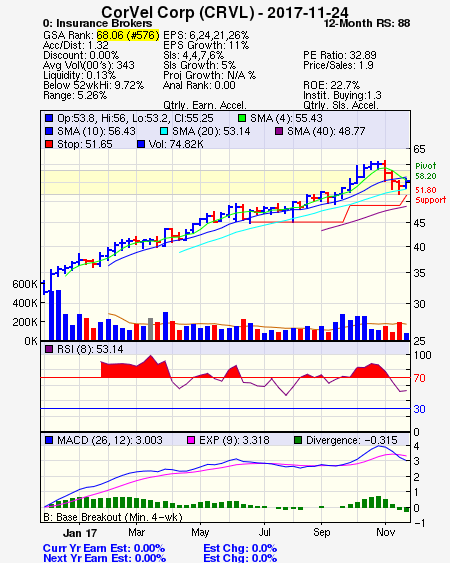Click the 'Vol: 74.82K' legend text
The width and height of the screenshot is (450, 563).
pyautogui.click(x=176, y=144)
